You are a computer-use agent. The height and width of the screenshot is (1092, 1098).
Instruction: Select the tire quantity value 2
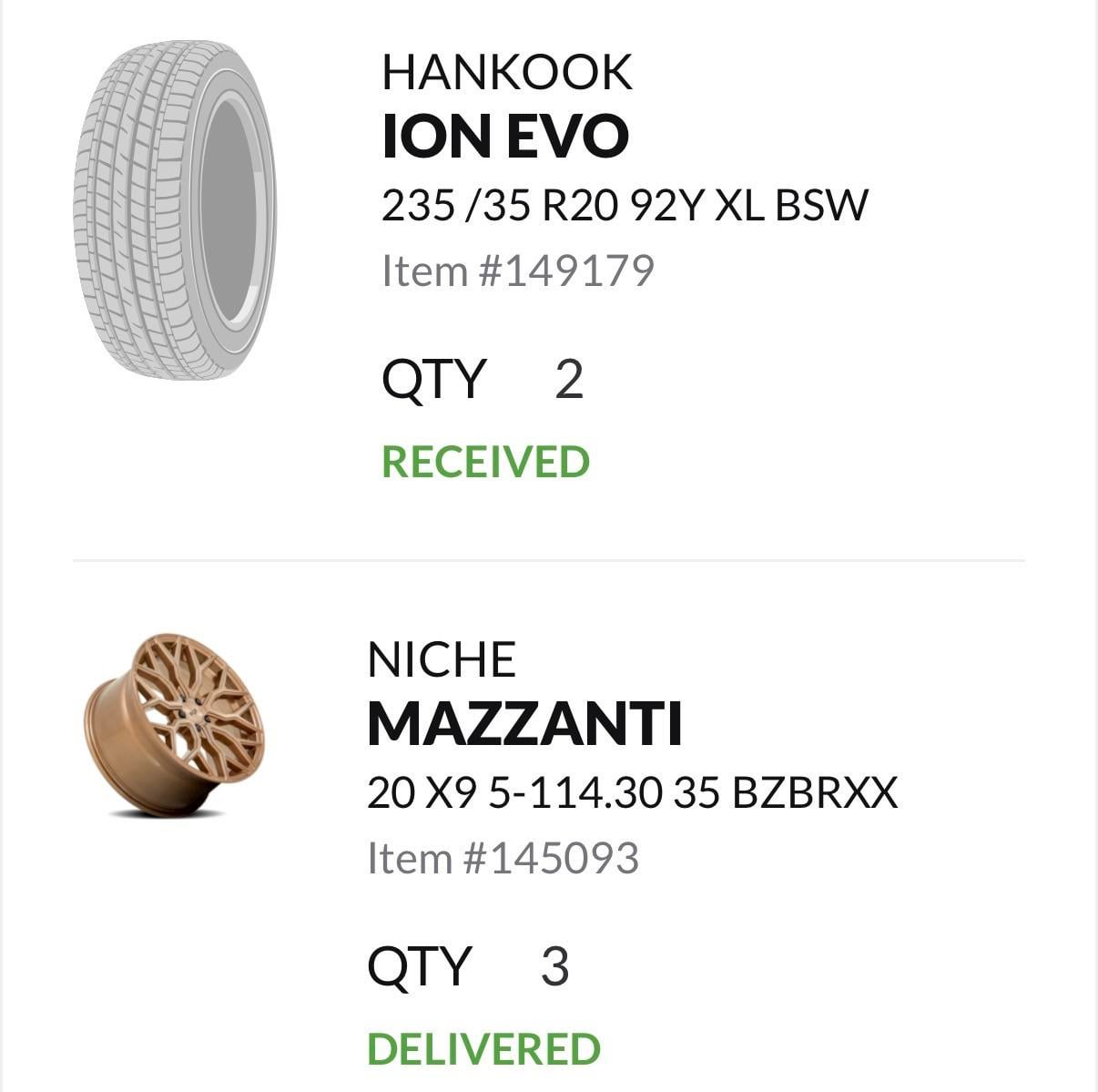coord(568,379)
